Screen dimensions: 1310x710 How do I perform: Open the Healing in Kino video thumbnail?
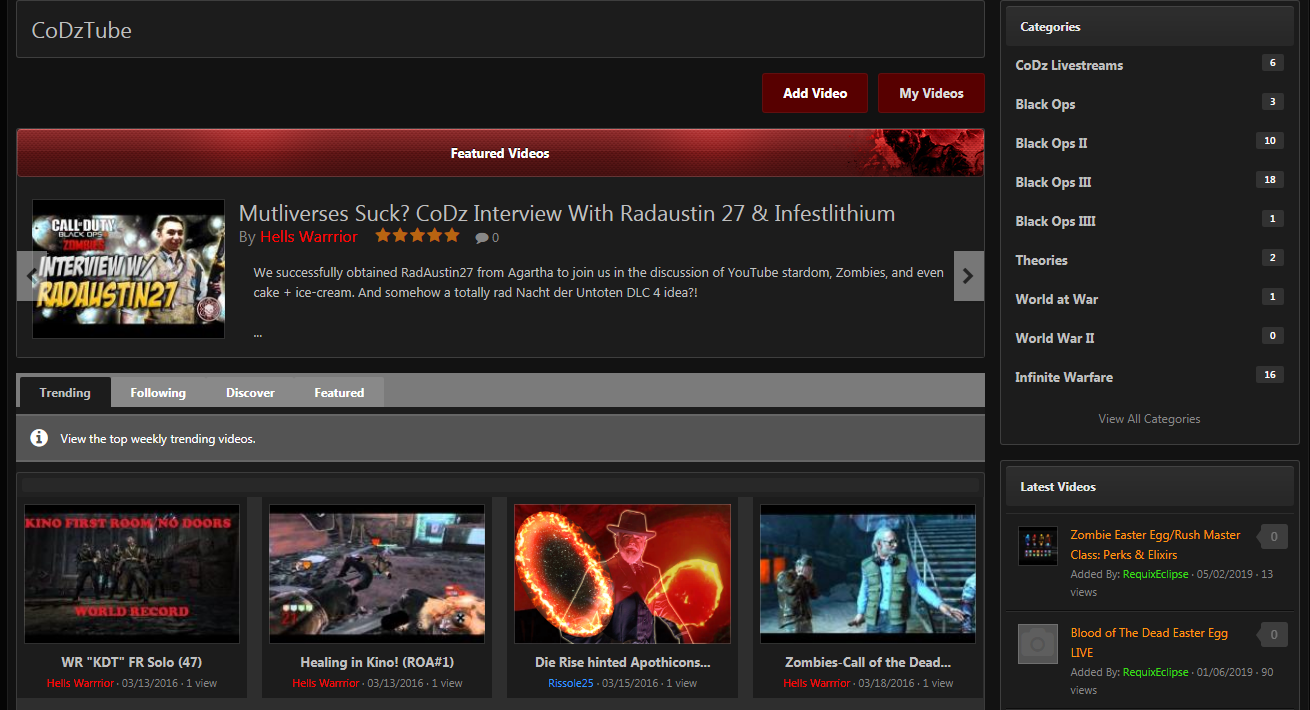(x=377, y=574)
